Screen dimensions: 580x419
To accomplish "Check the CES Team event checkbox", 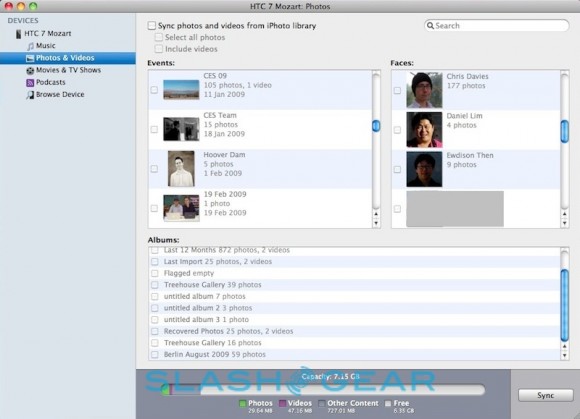I will [x=154, y=129].
